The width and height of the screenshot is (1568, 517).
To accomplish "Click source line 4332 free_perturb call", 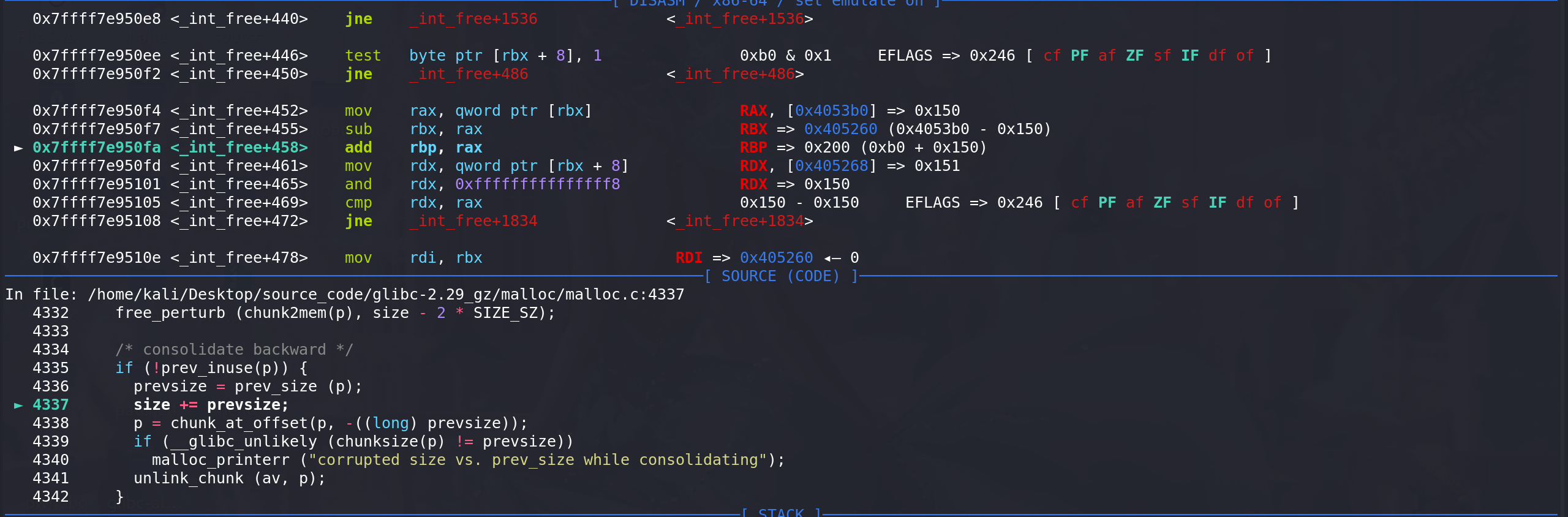I will (336, 313).
